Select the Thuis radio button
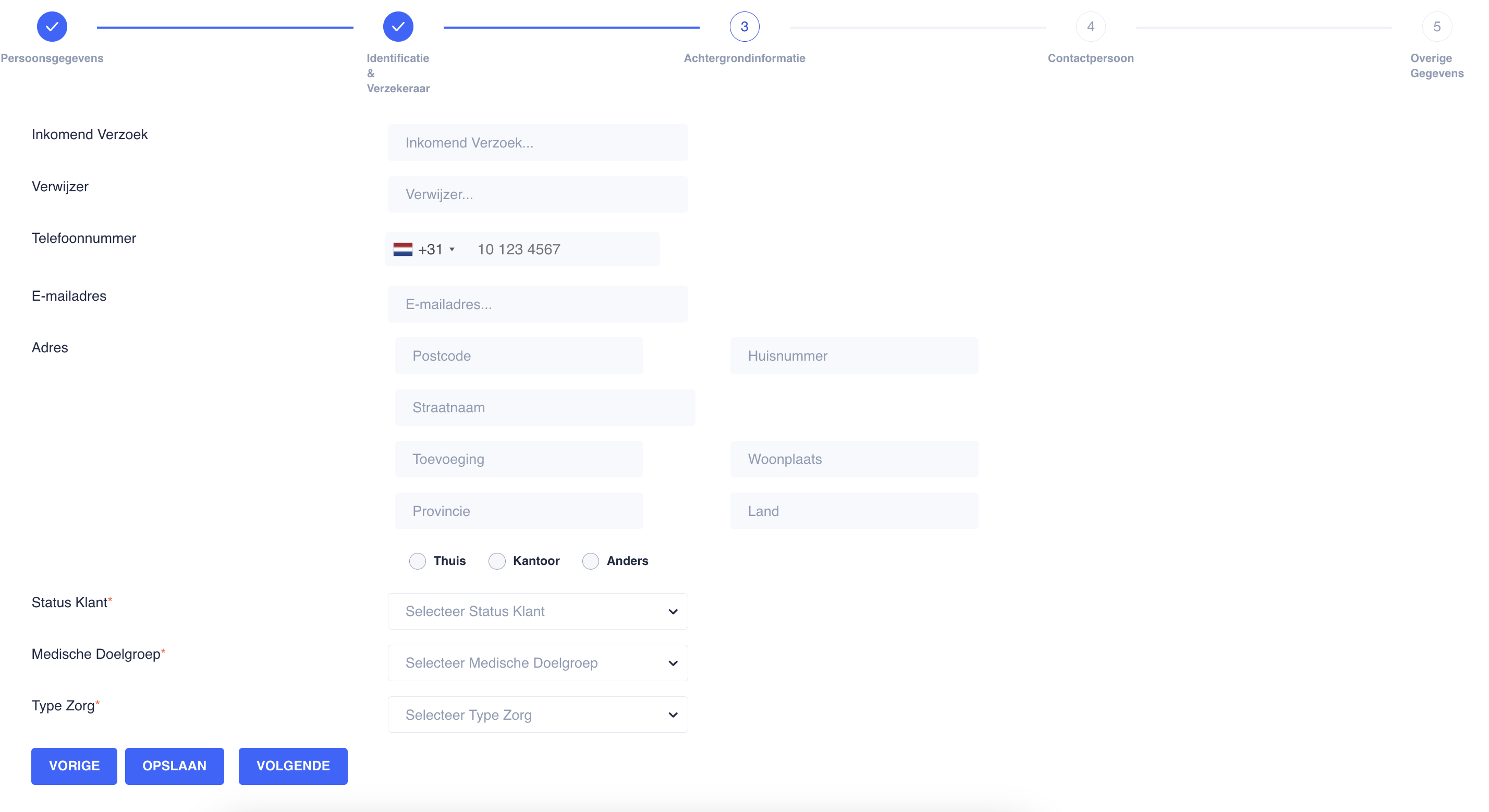This screenshot has height=812, width=1489. tap(417, 561)
